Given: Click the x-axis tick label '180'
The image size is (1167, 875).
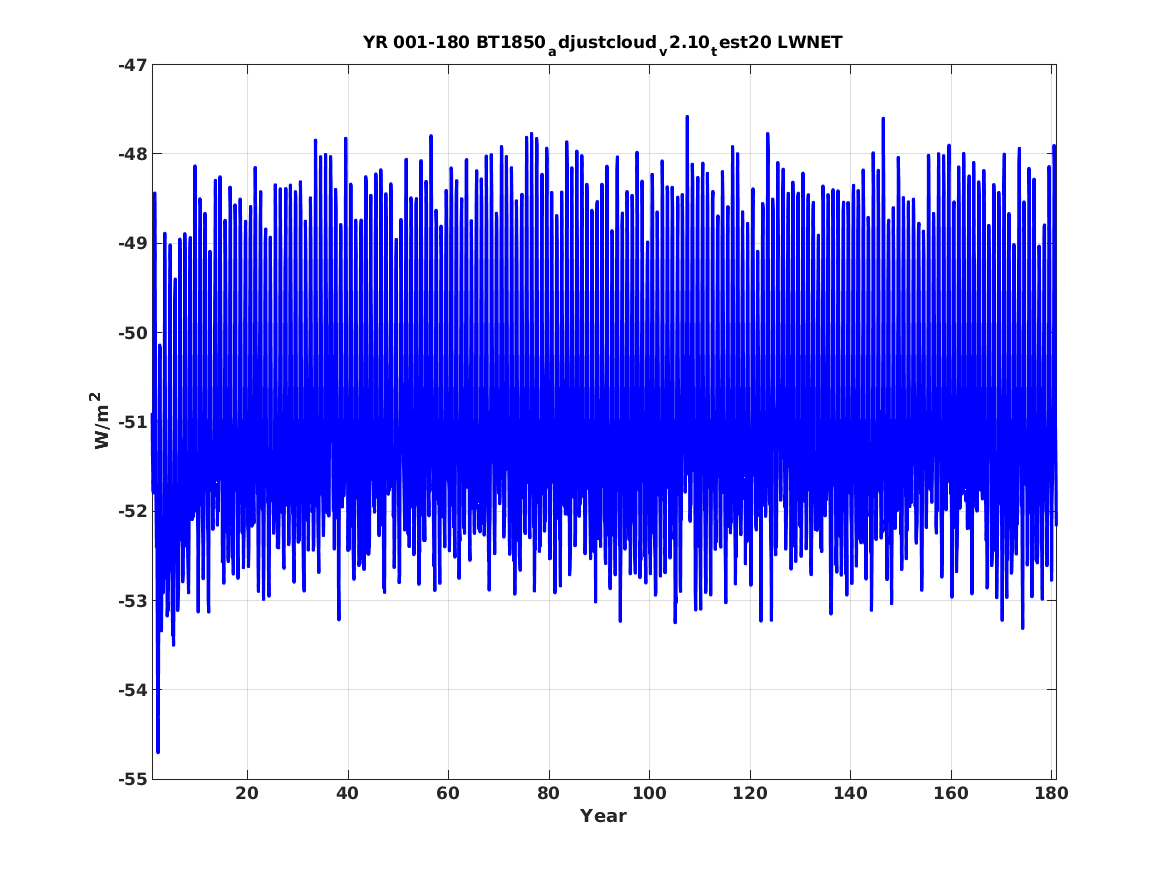Looking at the screenshot, I should (1051, 793).
